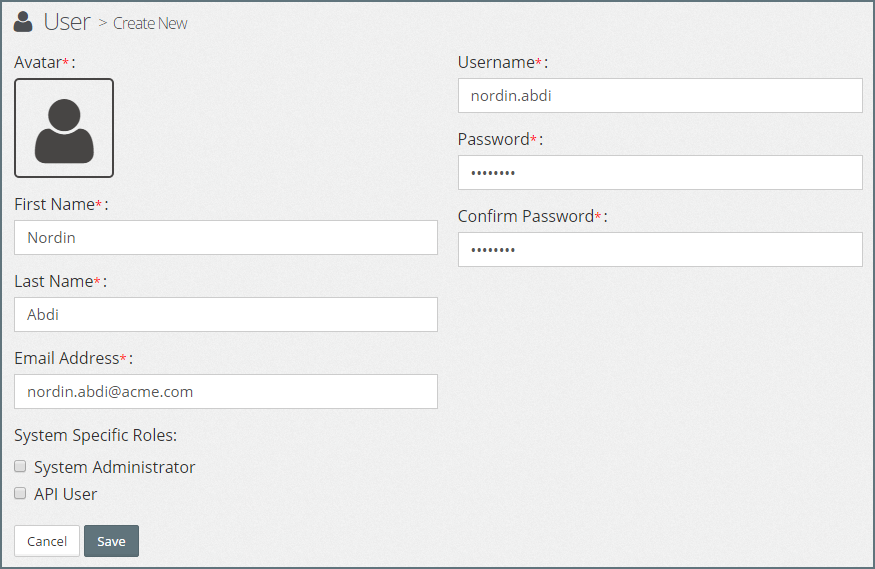This screenshot has width=875, height=569.
Task: Click the Confirm Password input
Action: pos(660,249)
